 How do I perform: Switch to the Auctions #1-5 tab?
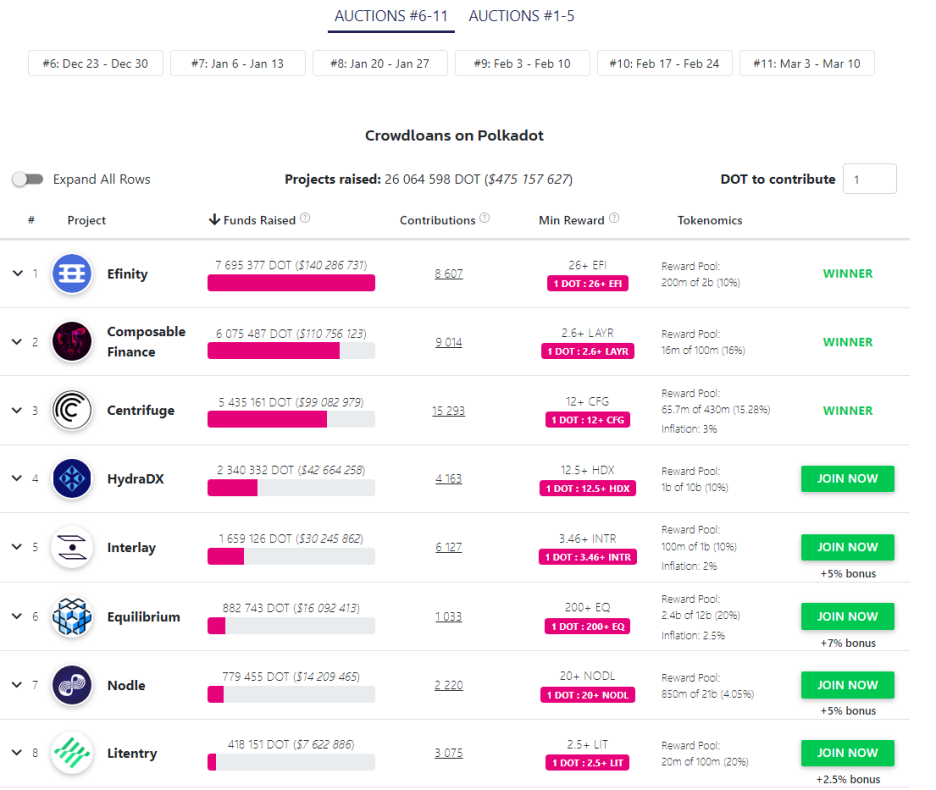click(521, 16)
